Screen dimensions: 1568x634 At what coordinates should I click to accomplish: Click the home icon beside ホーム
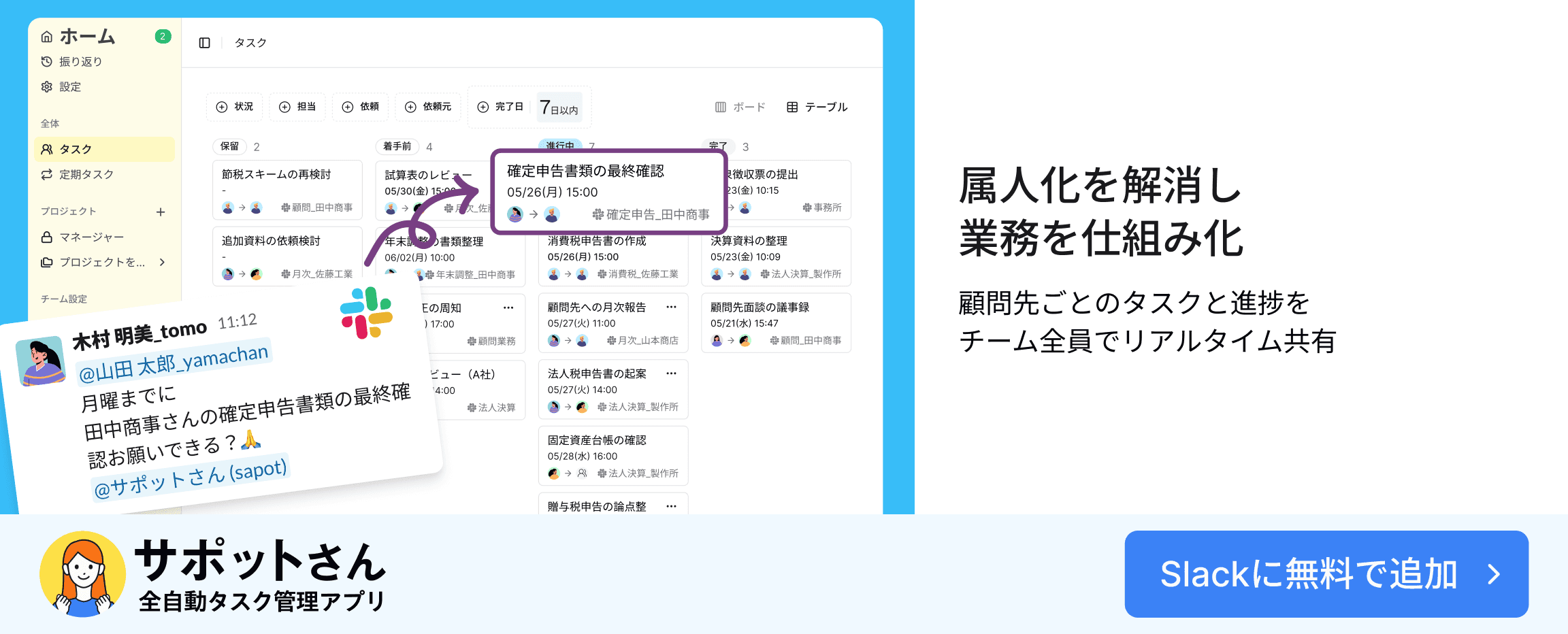[47, 37]
